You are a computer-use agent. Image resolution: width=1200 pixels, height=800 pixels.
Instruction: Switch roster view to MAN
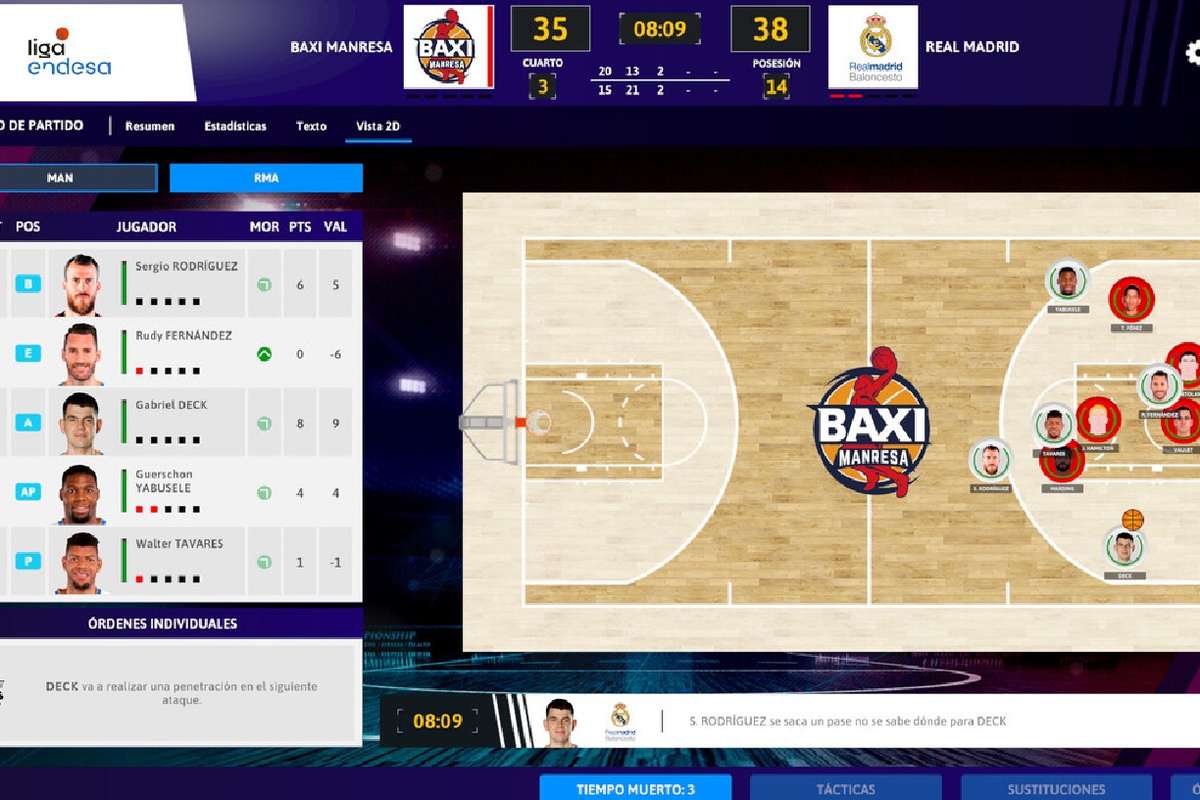pos(79,177)
